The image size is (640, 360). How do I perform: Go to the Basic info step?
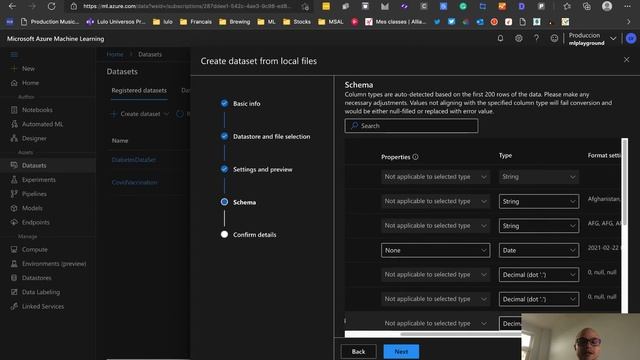[x=247, y=104]
